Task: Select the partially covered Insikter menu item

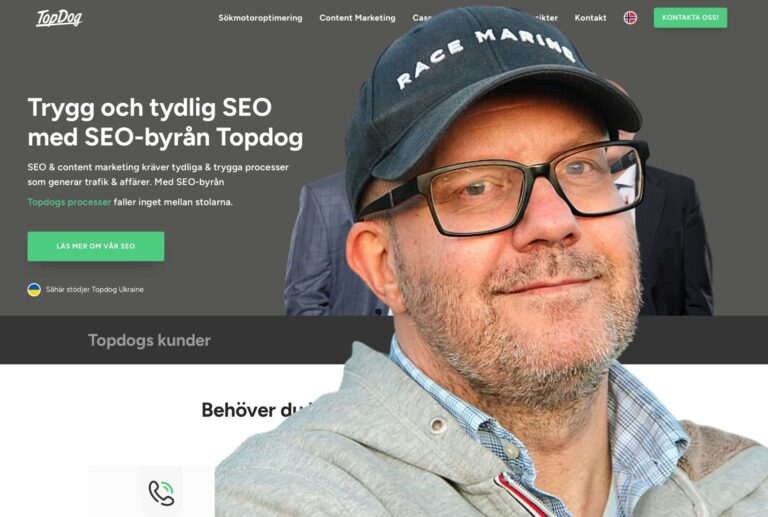Action: (x=546, y=18)
